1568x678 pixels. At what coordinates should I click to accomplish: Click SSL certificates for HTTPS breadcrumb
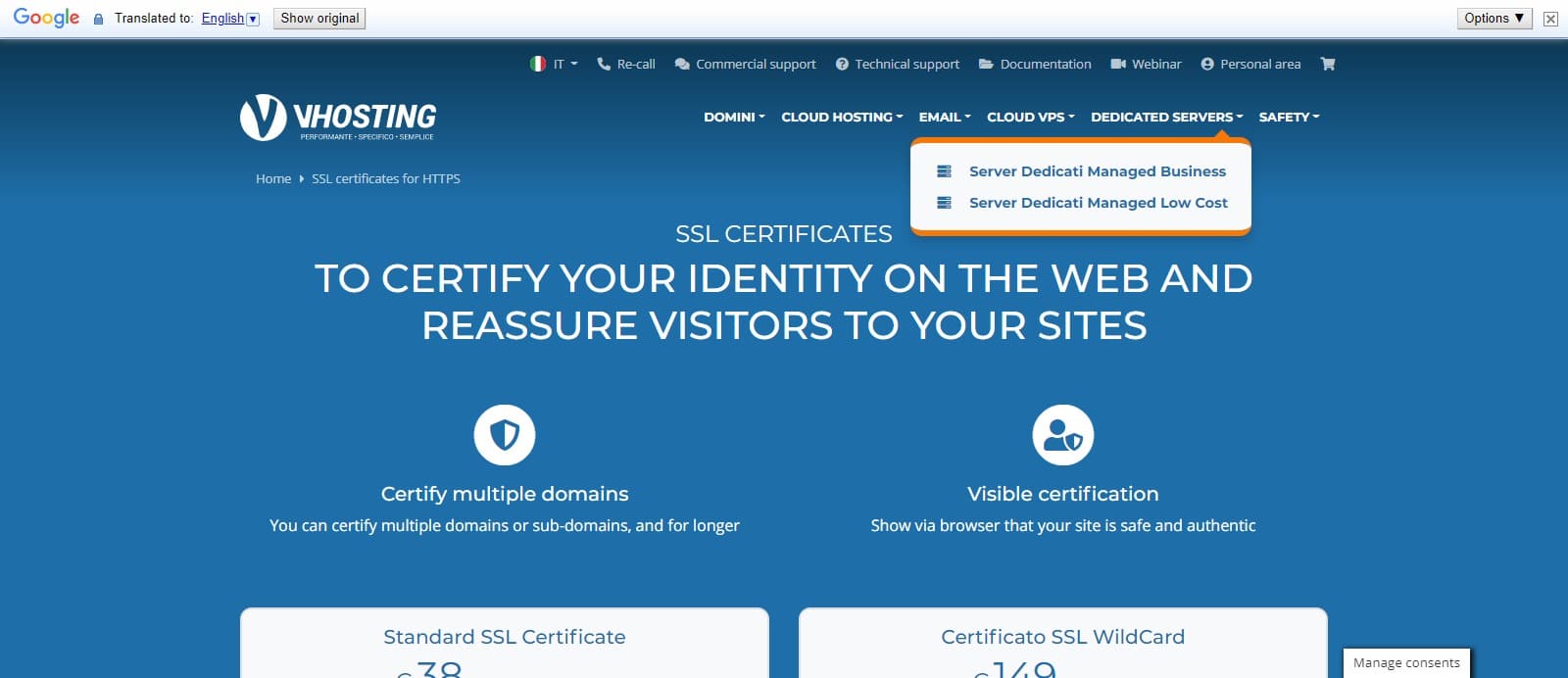386,178
